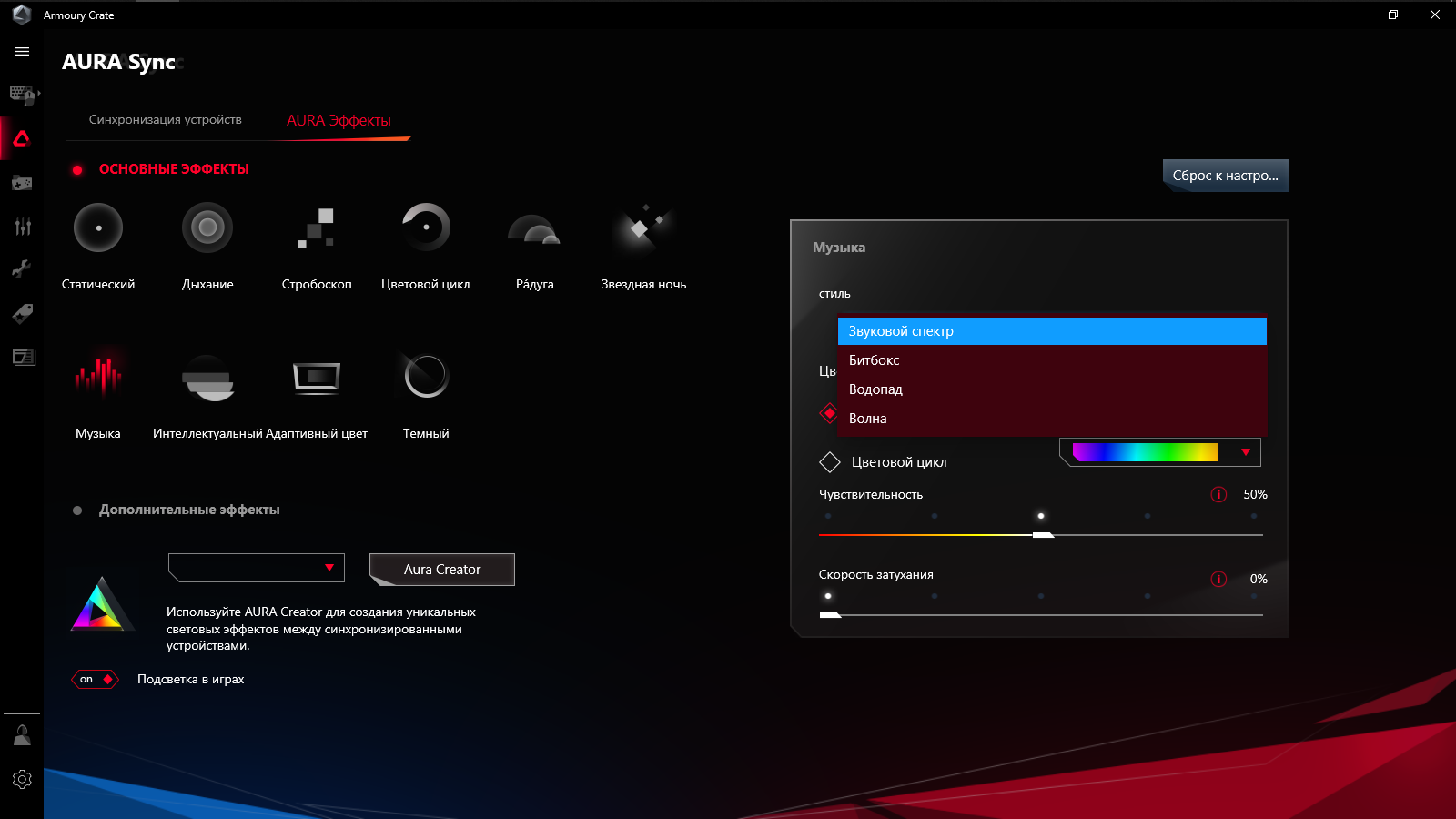The width and height of the screenshot is (1456, 819).
Task: Select the Музыка effect icon
Action: pos(98,376)
